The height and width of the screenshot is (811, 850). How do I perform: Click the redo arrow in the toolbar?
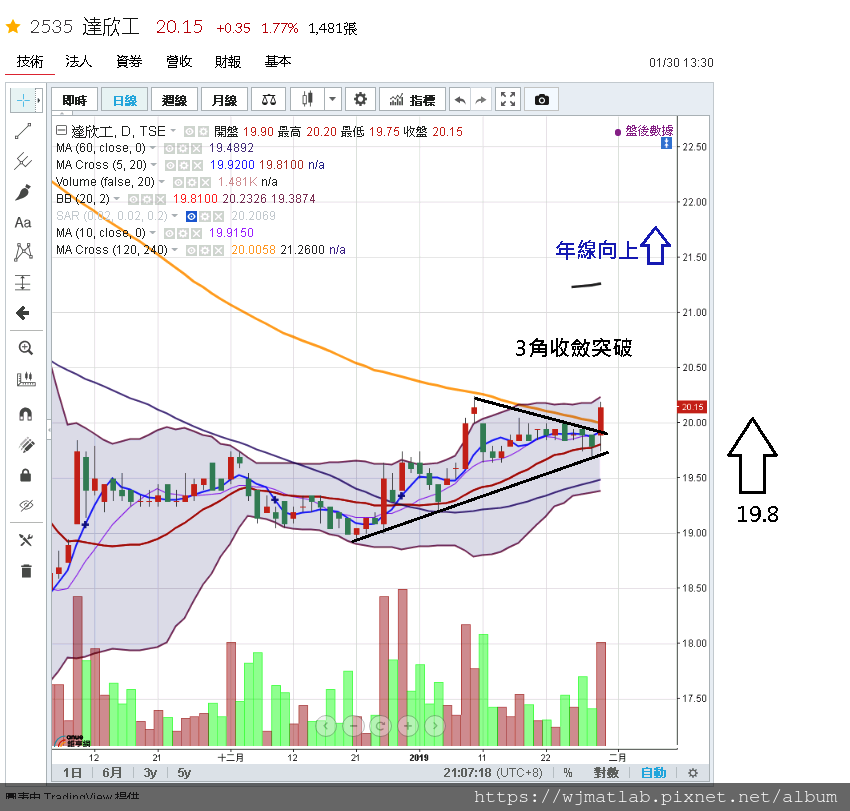coord(480,100)
